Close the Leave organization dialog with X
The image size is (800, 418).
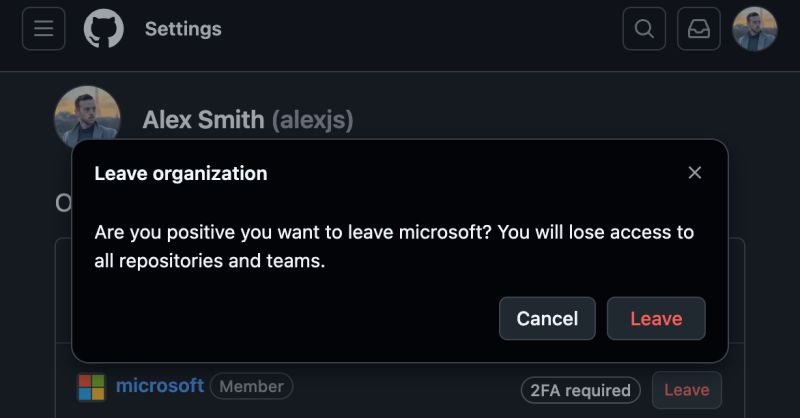point(695,173)
